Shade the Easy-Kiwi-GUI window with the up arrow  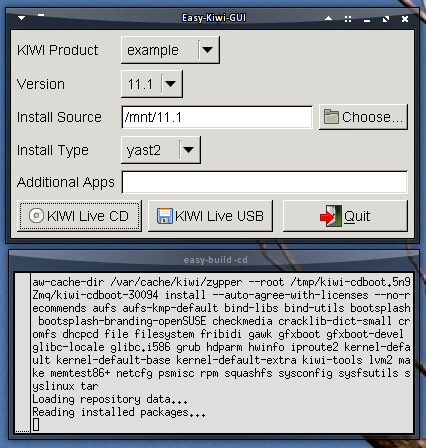tap(329, 18)
